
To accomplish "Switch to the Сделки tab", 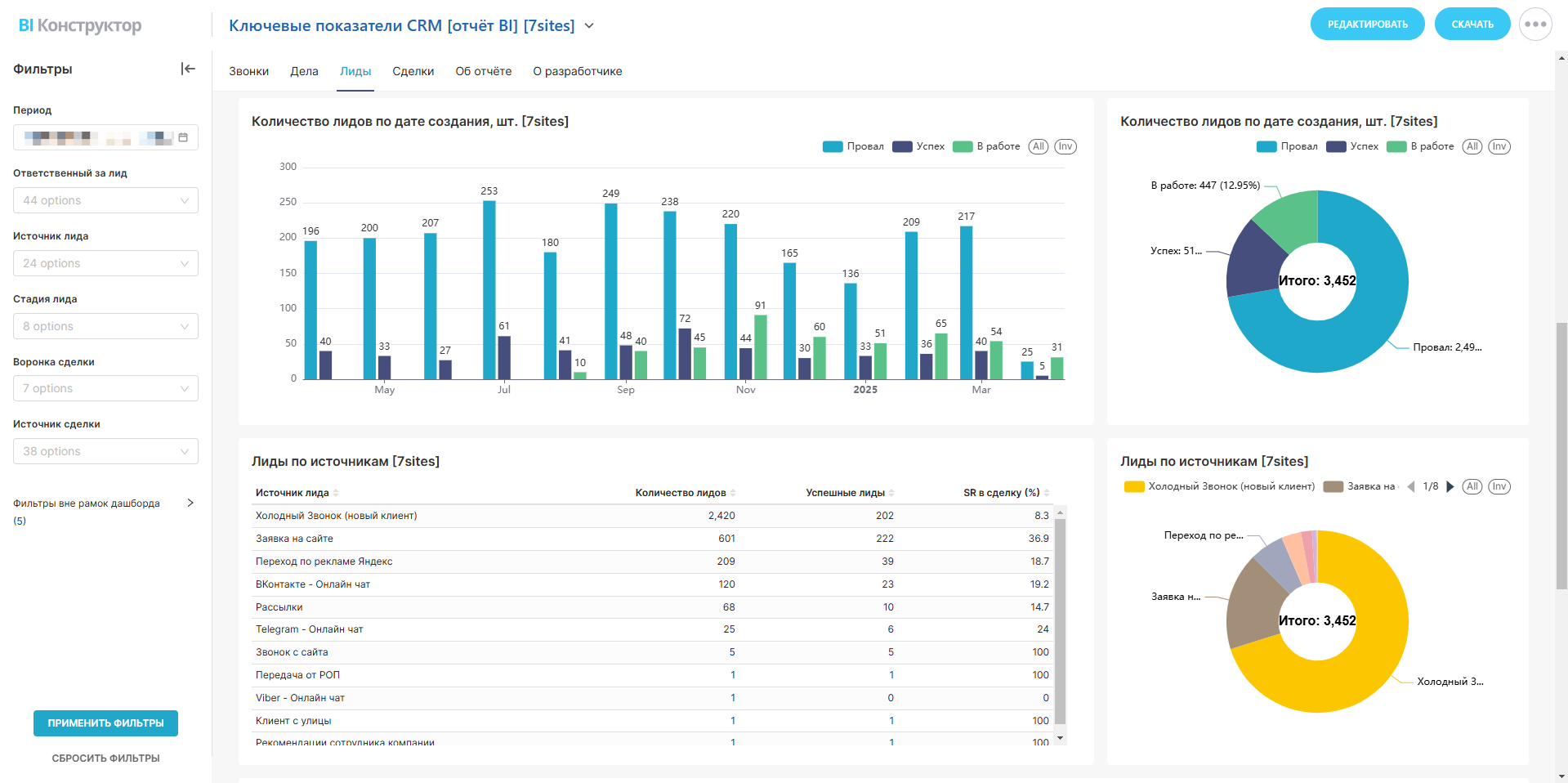I will pos(413,71).
